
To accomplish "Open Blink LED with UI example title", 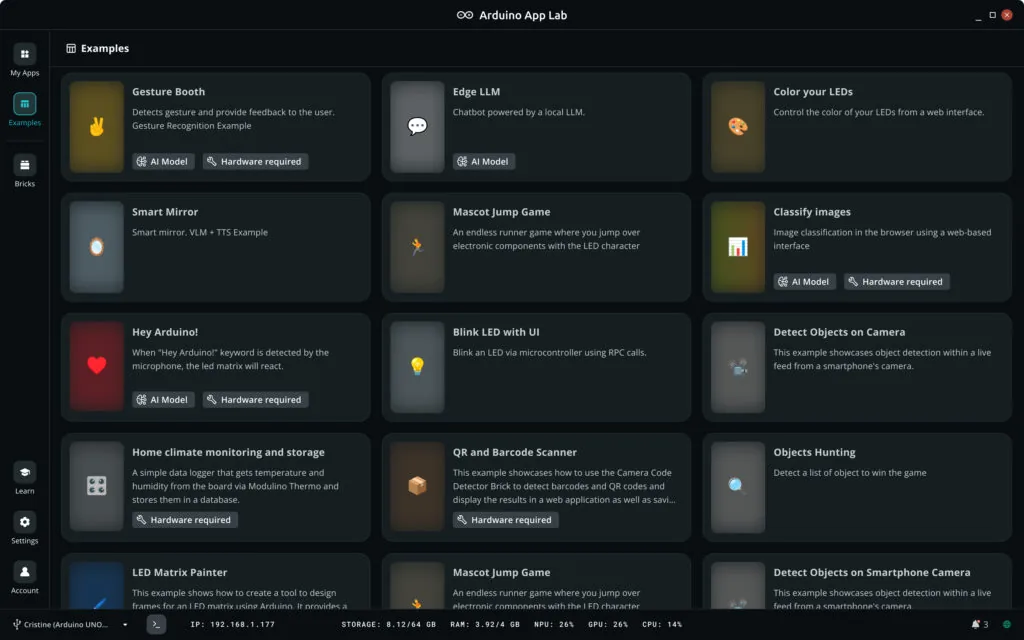I will 496,332.
